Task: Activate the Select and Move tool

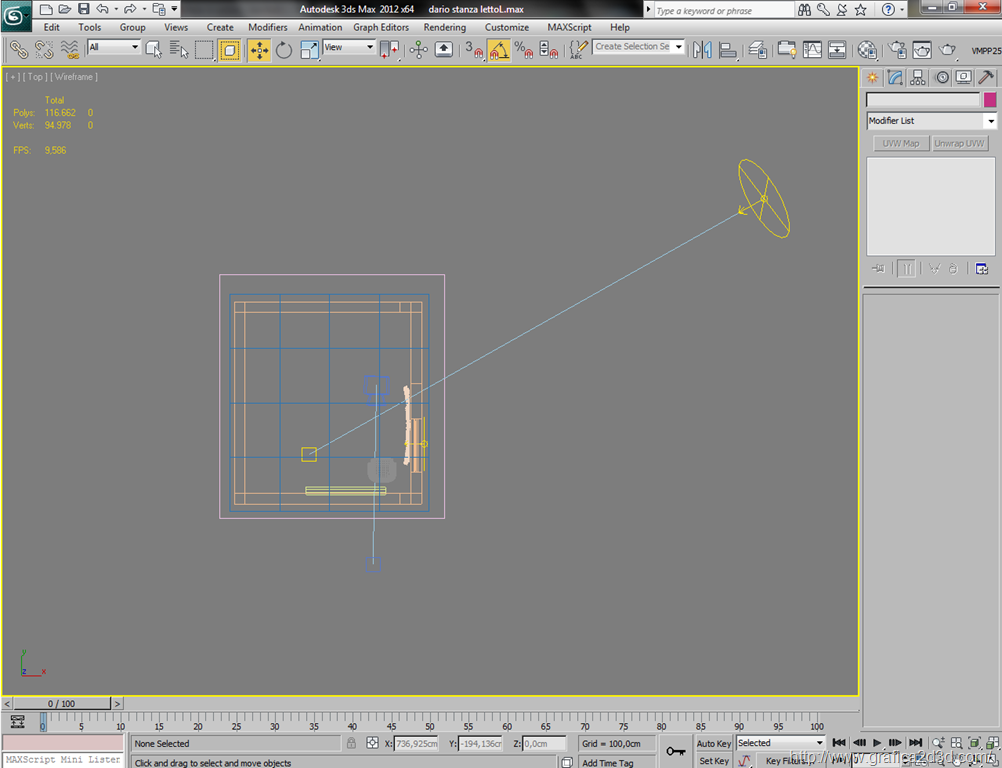Action: [259, 50]
